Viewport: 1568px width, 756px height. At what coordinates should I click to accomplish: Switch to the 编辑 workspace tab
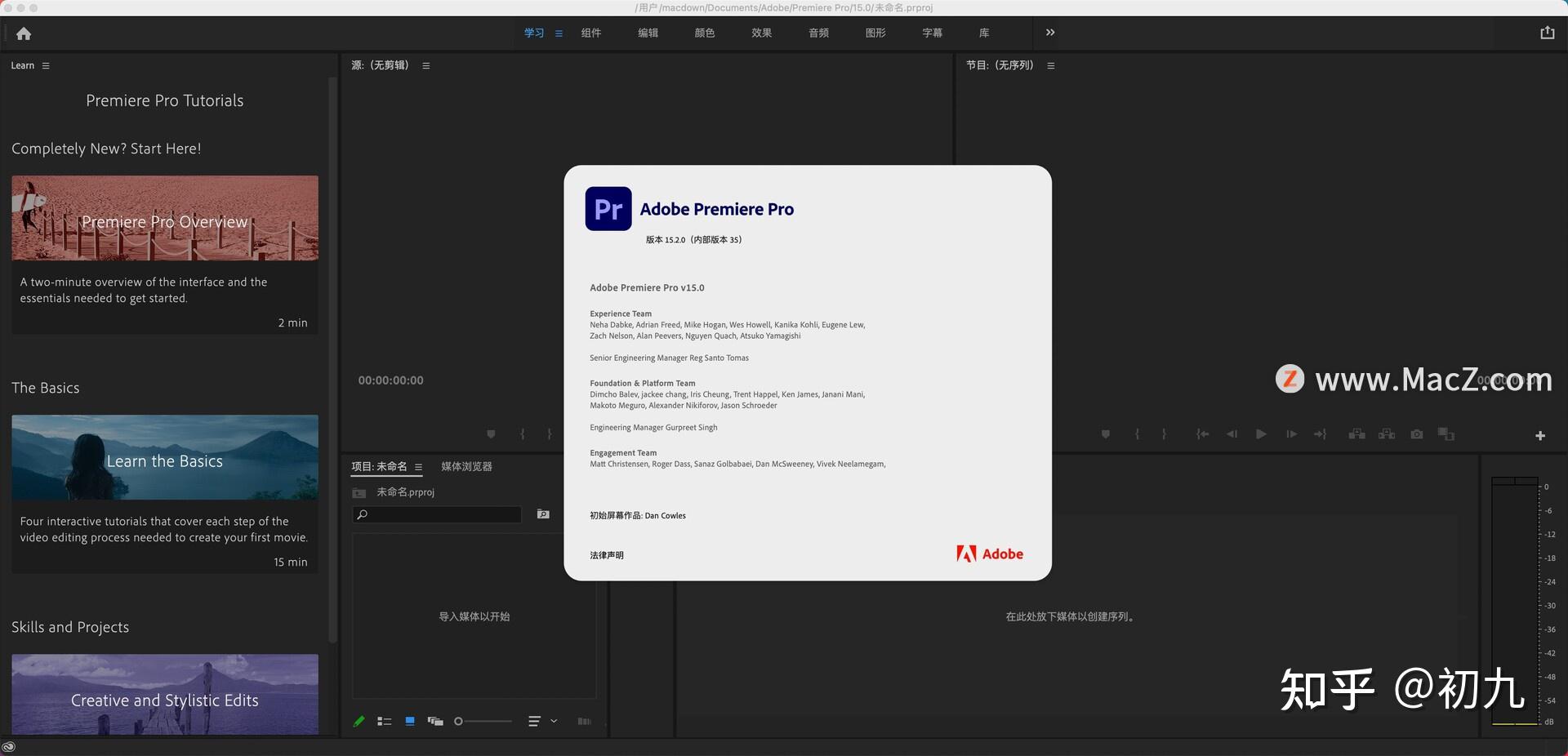pyautogui.click(x=648, y=33)
